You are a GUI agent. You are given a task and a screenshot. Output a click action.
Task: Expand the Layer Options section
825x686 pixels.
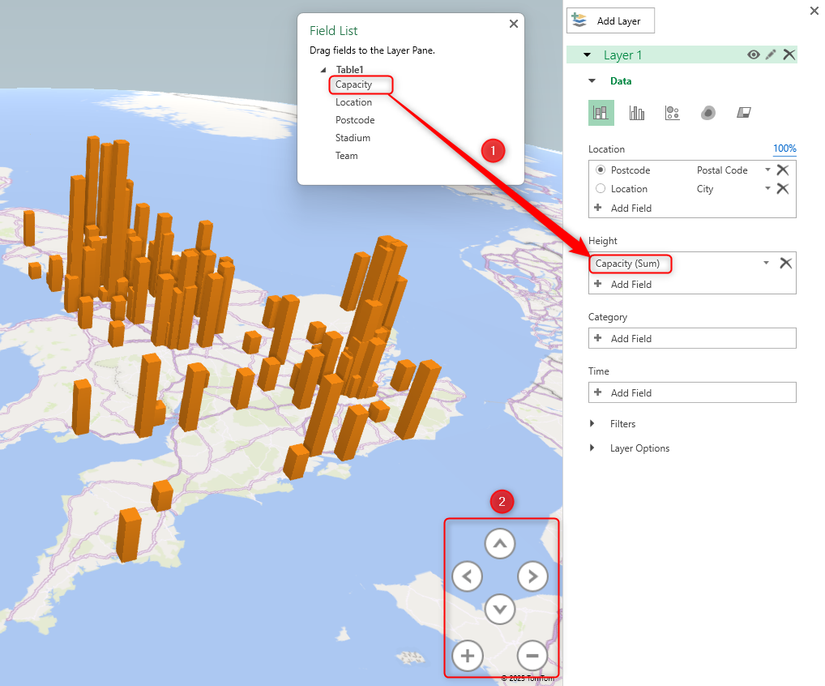639,448
